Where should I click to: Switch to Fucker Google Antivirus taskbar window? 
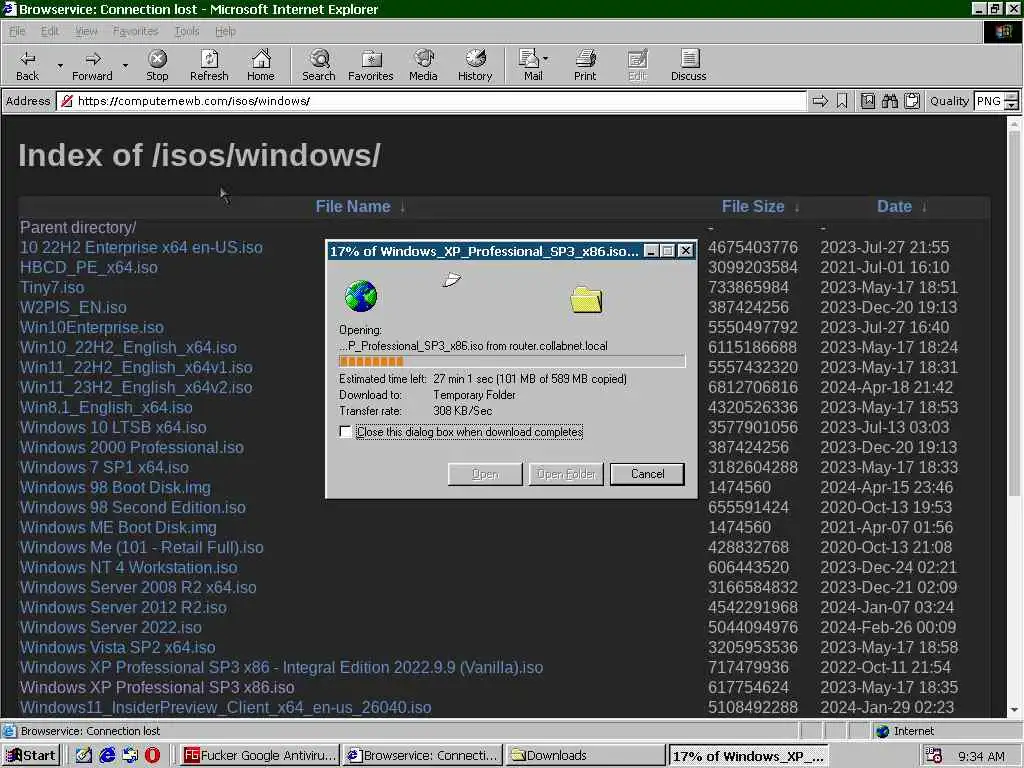point(259,756)
